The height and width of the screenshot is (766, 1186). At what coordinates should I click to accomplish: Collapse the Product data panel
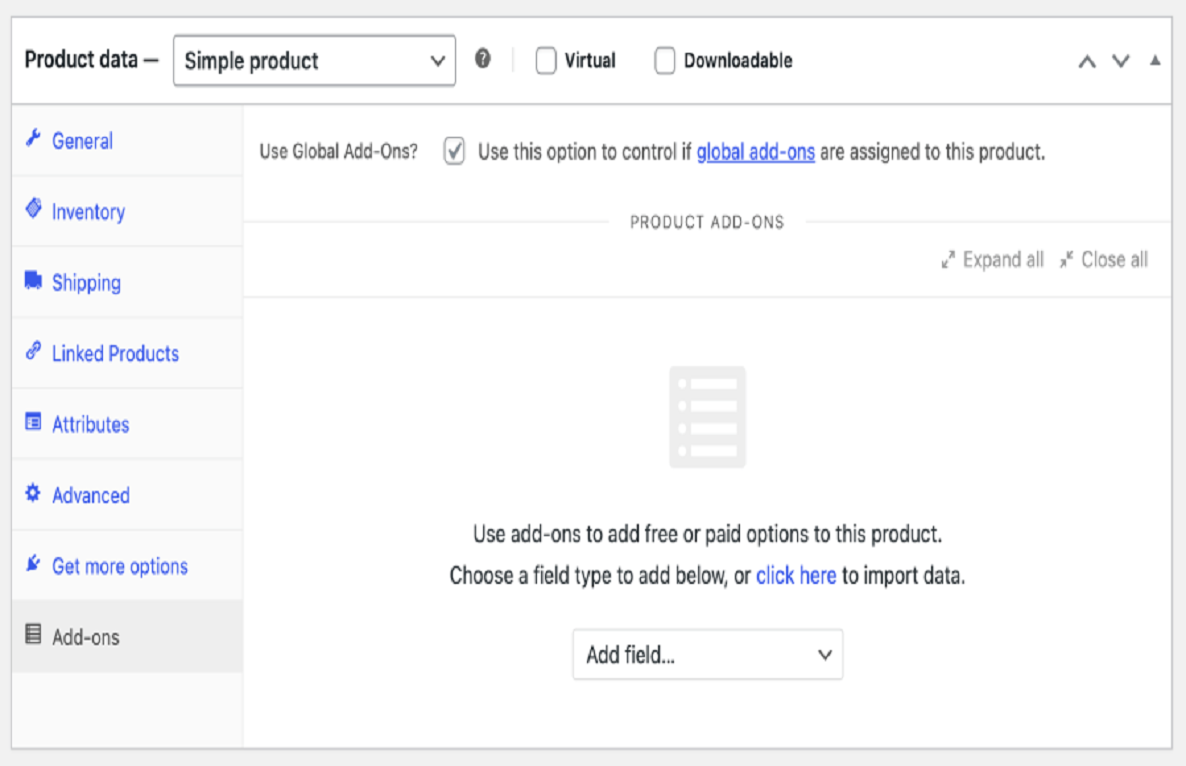[x=1155, y=60]
